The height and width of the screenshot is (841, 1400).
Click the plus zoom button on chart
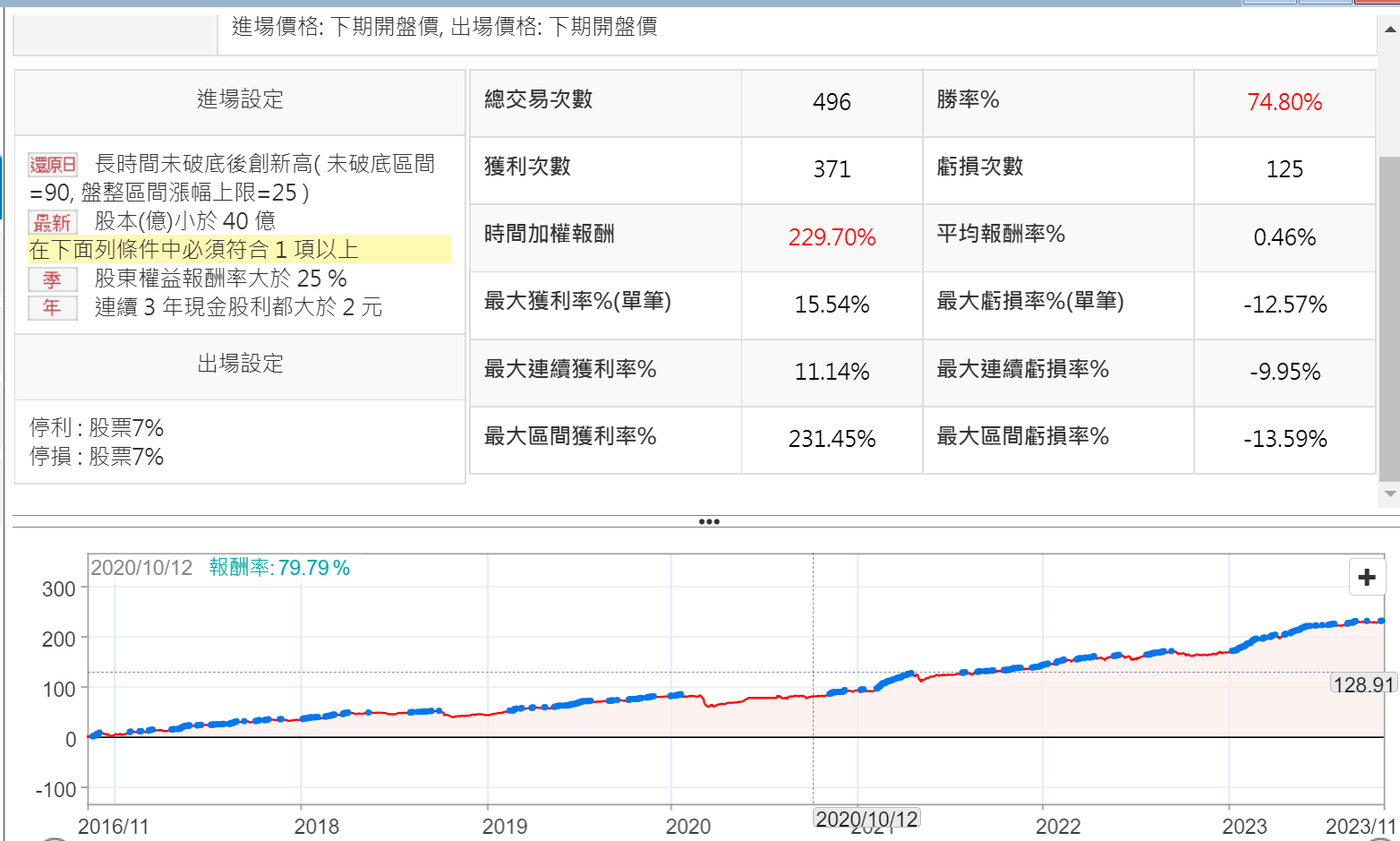[1366, 577]
